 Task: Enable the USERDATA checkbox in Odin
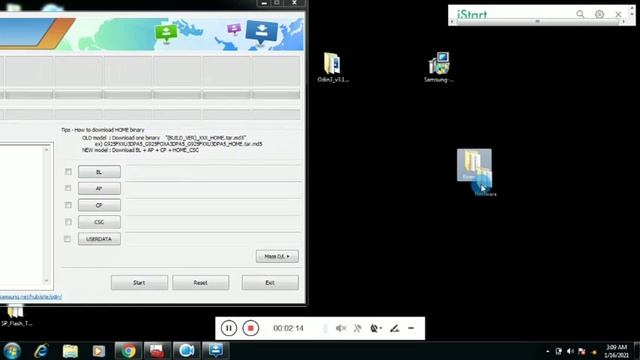tap(67, 239)
